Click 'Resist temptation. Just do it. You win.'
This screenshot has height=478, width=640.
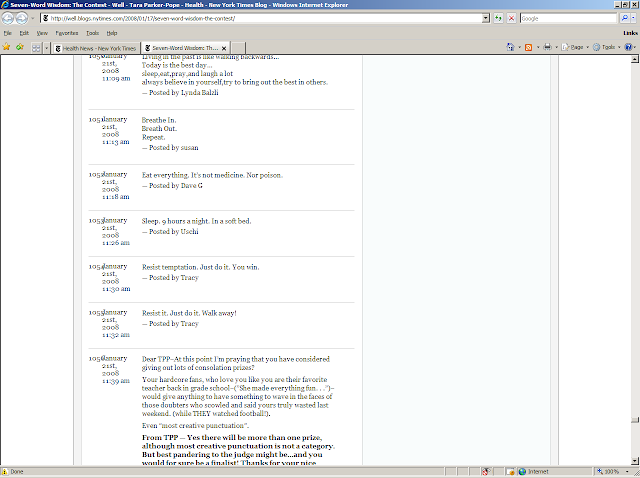pos(200,267)
